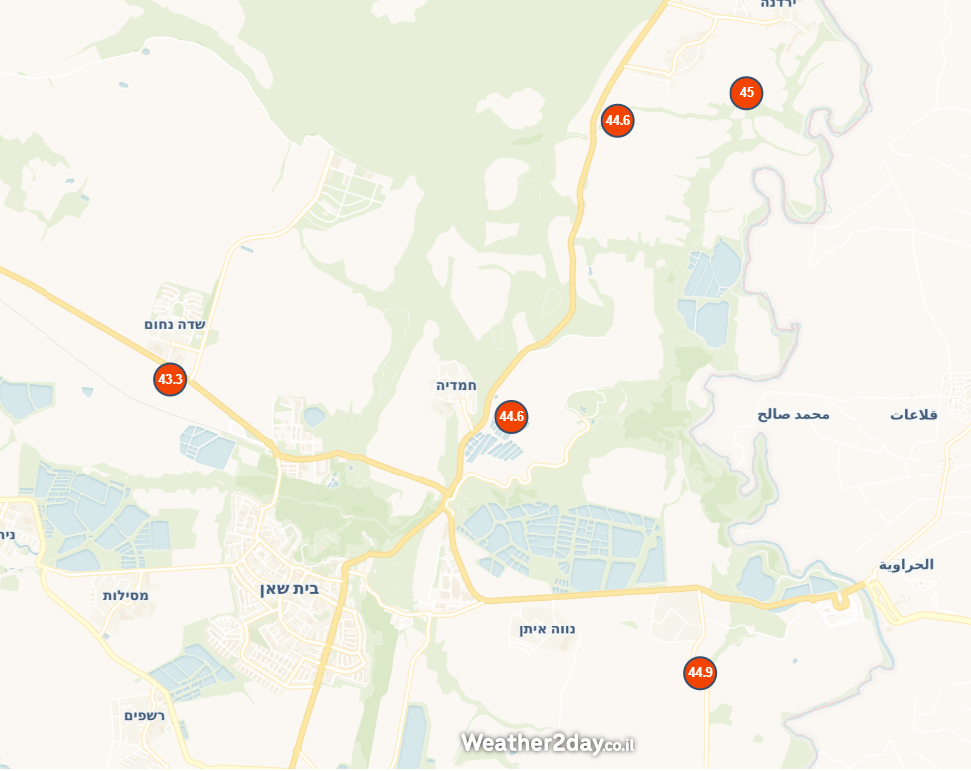Select the قلاعات label
Image resolution: width=971 pixels, height=771 pixels.
[914, 414]
